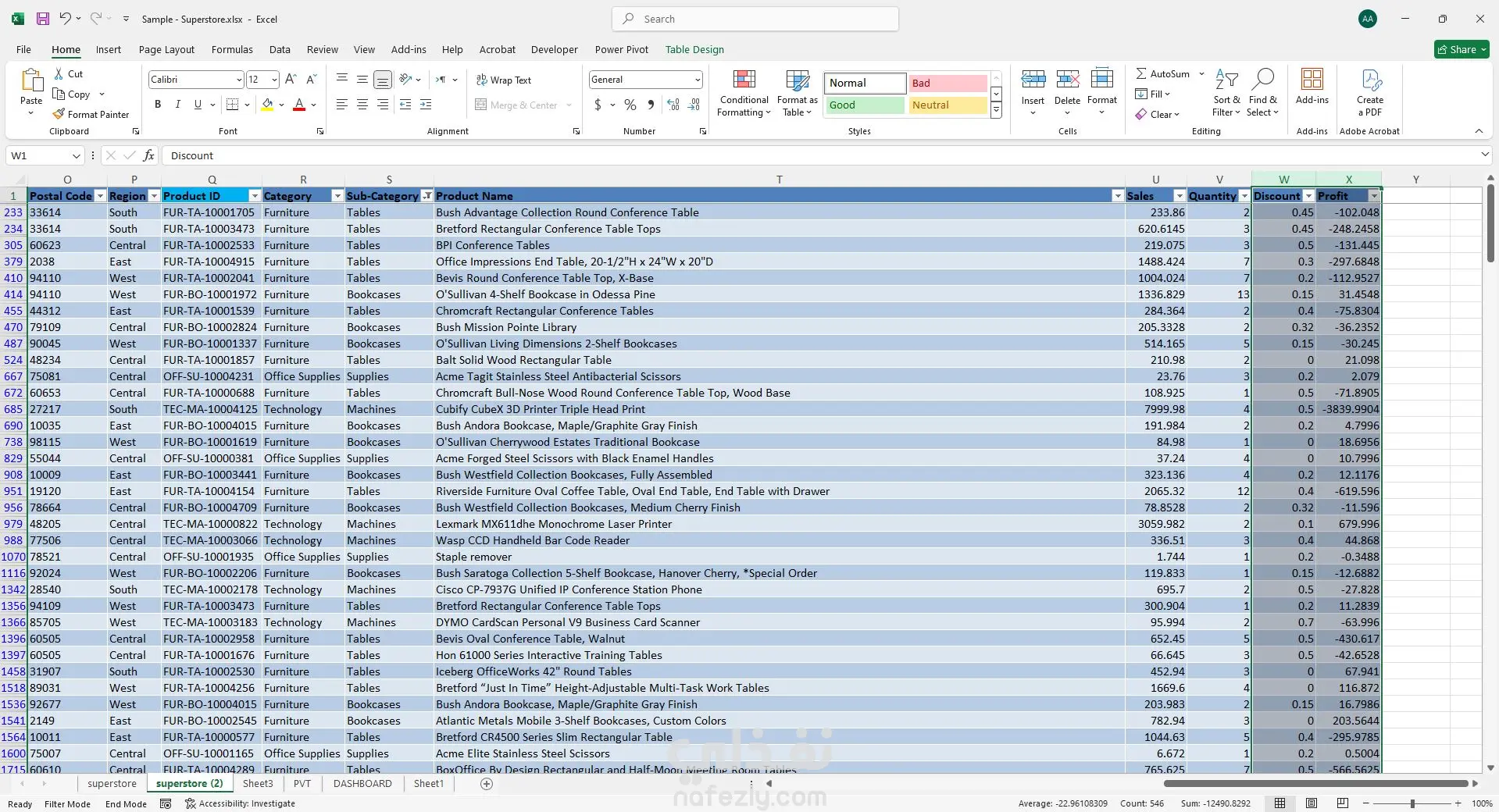Screen dimensions: 1499x812
Task: Click the Format cells icon
Action: point(1102,79)
